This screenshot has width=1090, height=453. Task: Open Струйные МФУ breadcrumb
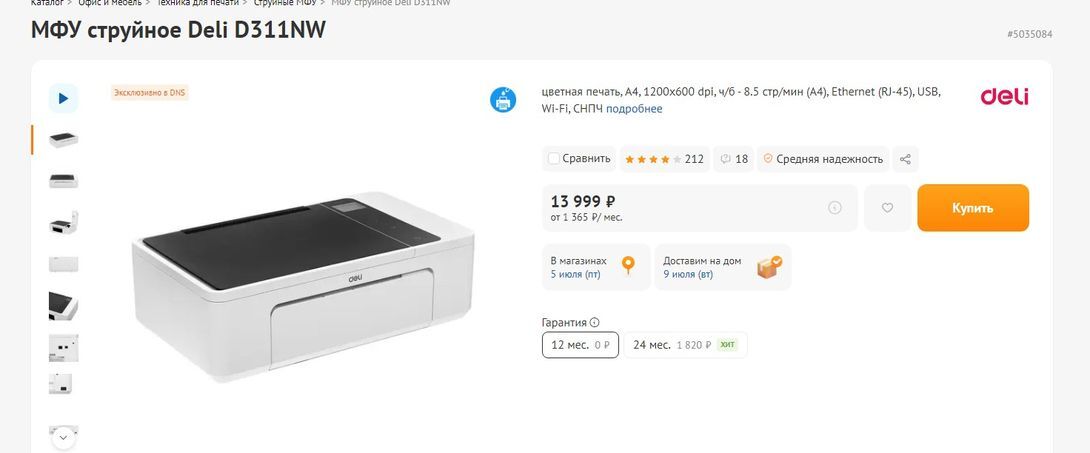click(x=284, y=3)
